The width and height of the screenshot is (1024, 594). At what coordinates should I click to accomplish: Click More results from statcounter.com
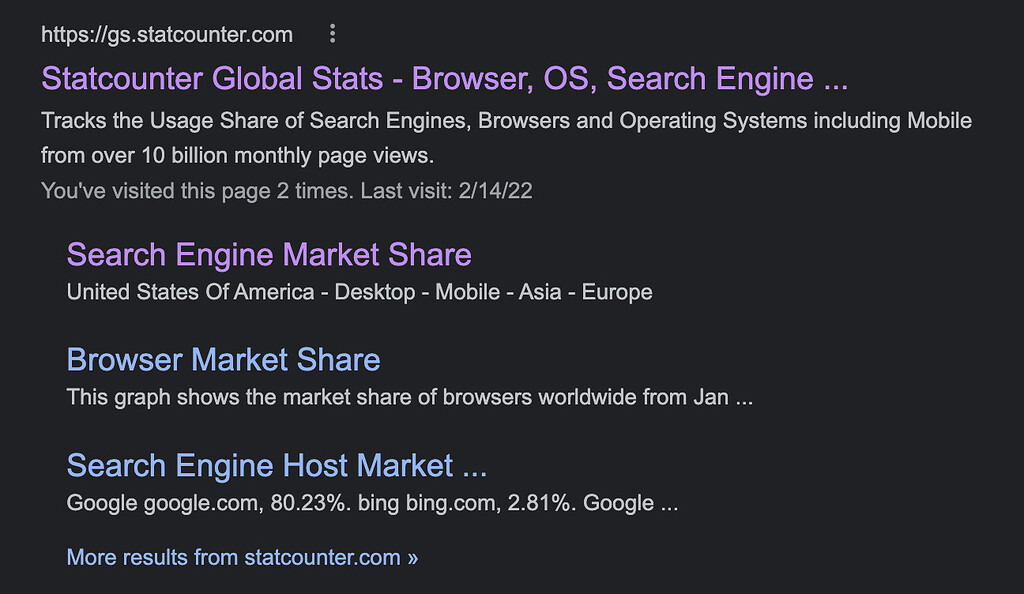pyautogui.click(x=232, y=557)
